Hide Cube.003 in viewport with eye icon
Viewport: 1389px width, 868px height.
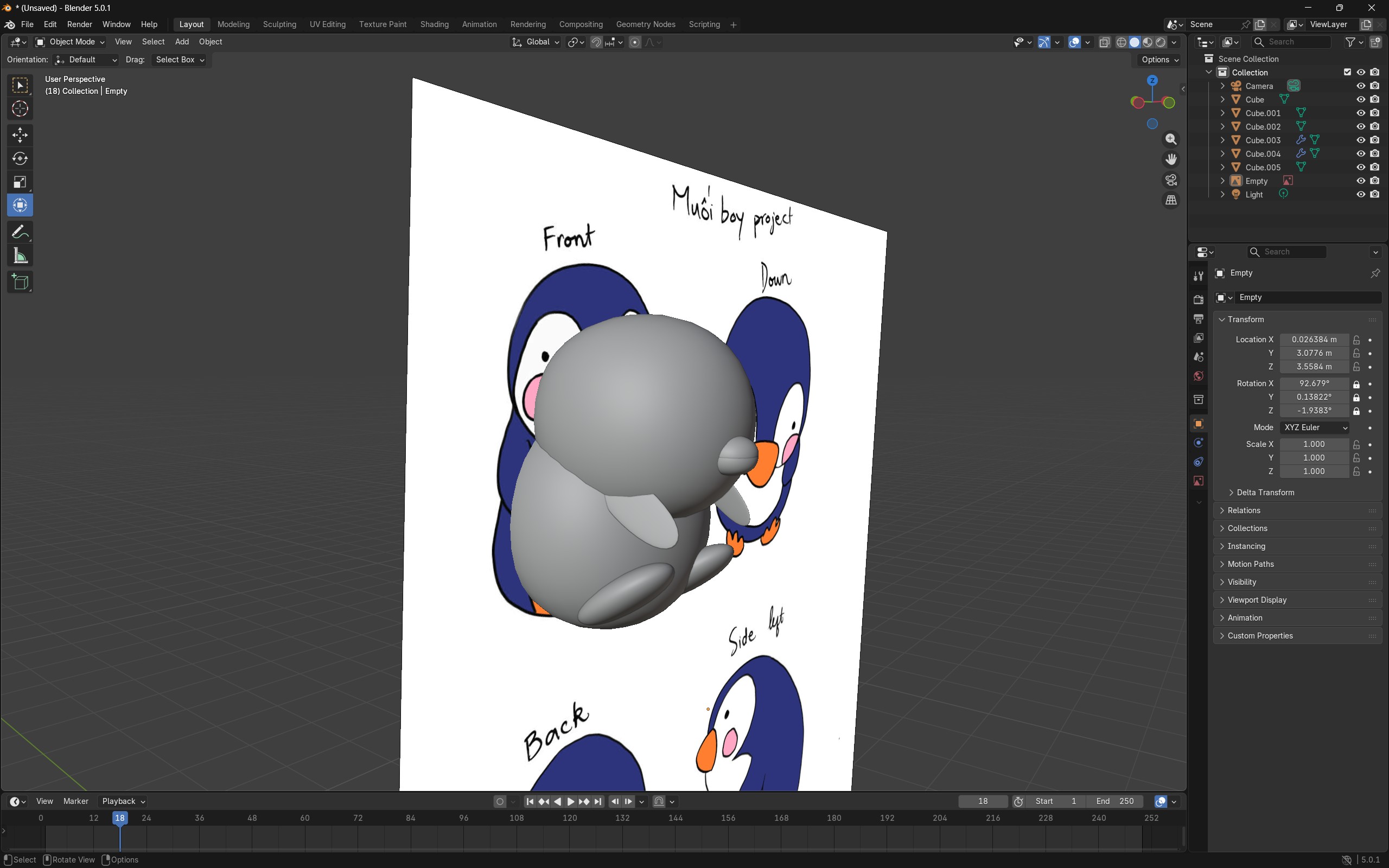(1360, 140)
